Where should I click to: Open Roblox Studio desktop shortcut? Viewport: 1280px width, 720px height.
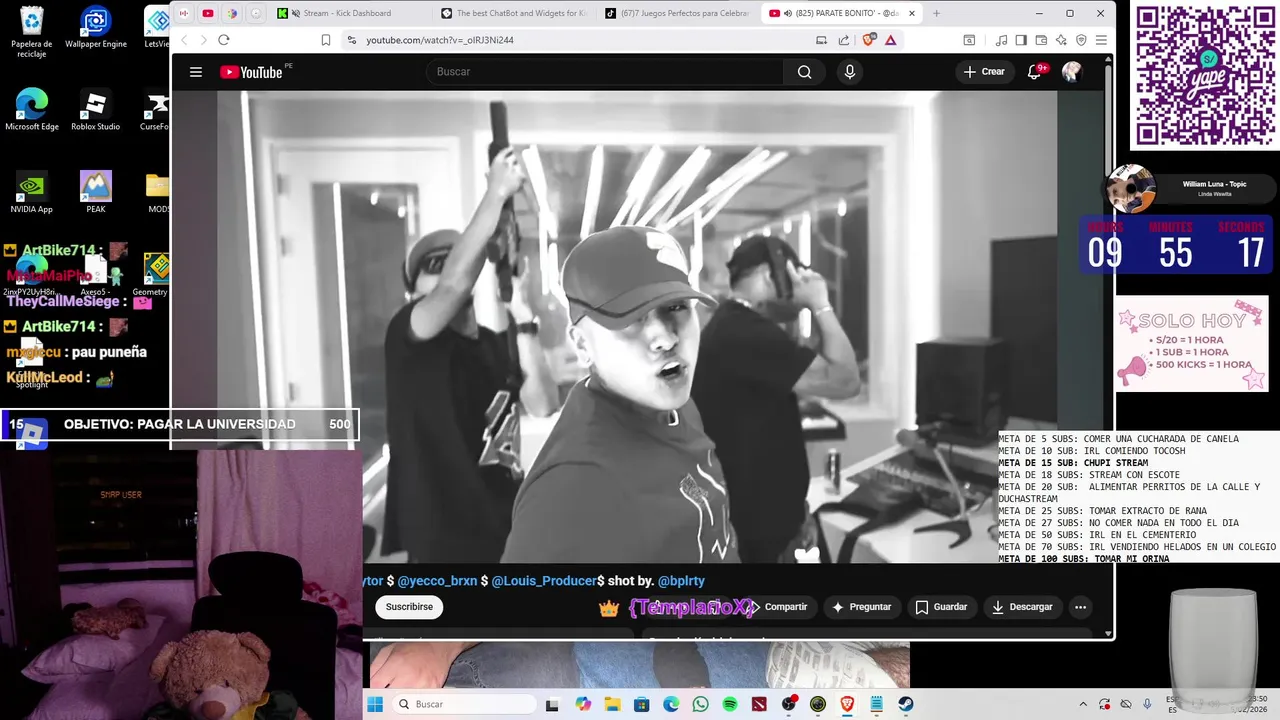[x=96, y=110]
